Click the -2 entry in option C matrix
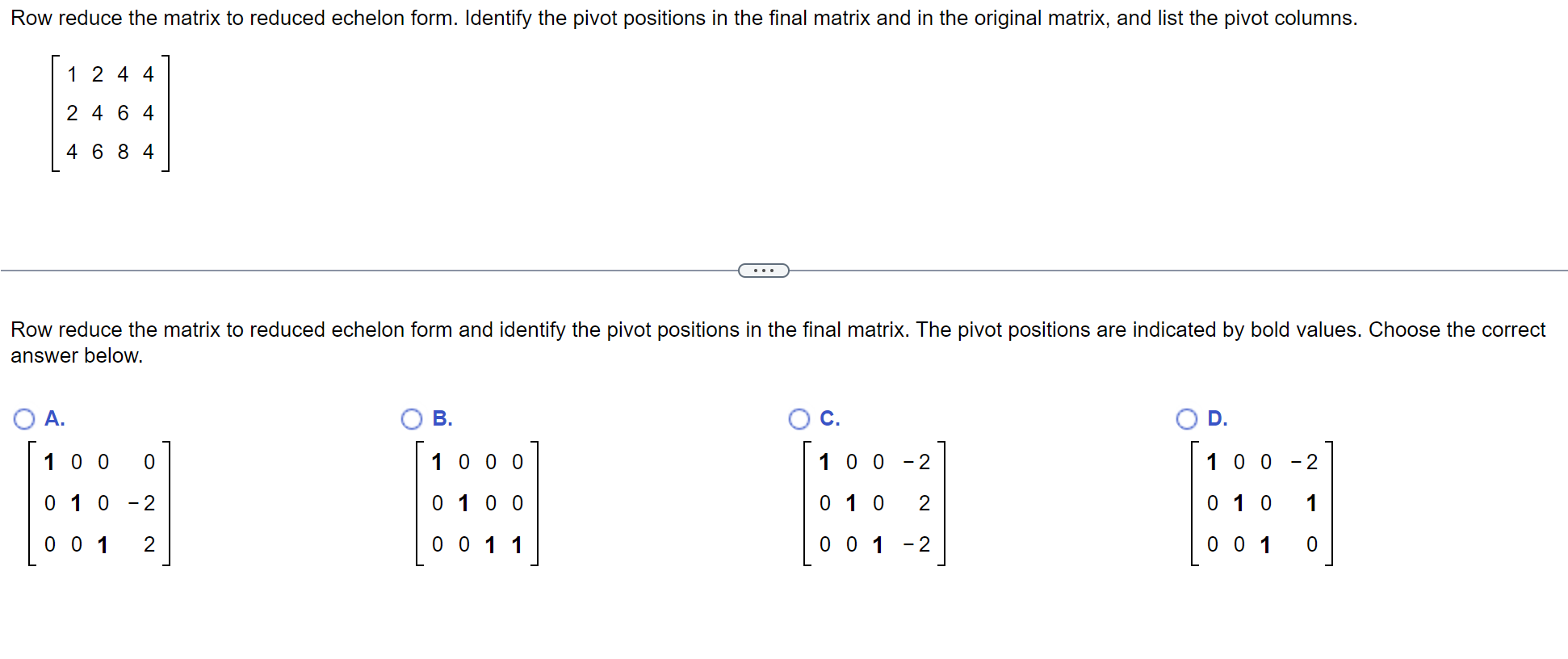1568x659 pixels. 916,461
